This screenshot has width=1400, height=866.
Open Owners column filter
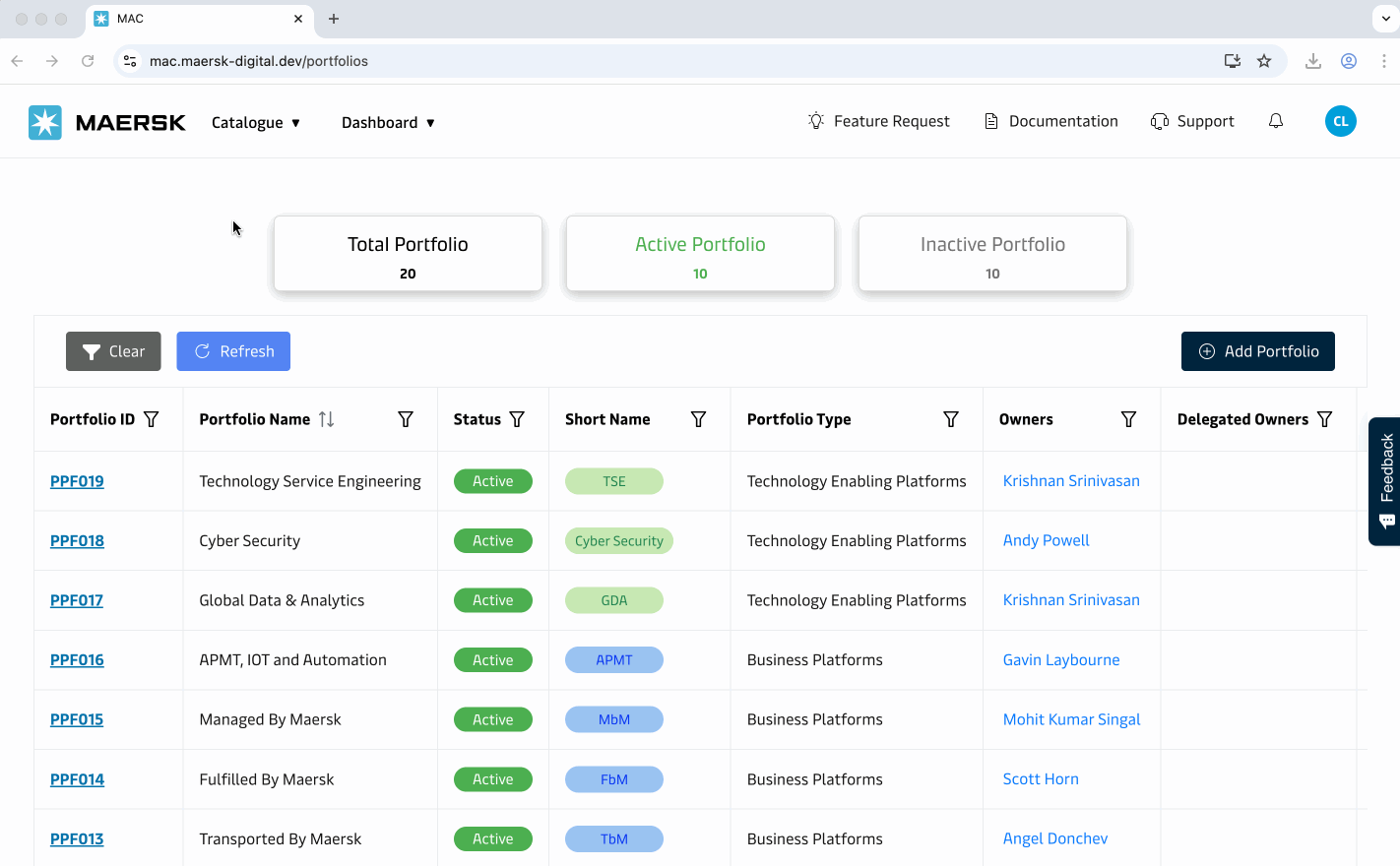1129,419
